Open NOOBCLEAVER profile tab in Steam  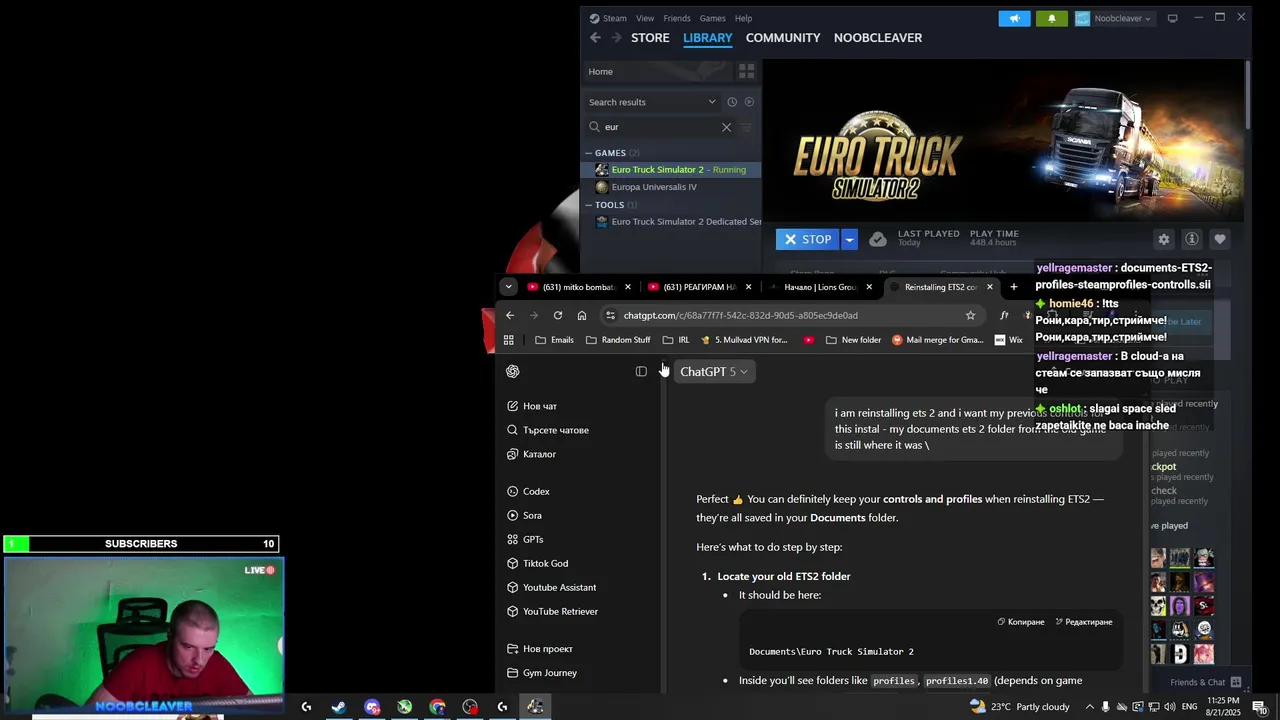tap(878, 38)
